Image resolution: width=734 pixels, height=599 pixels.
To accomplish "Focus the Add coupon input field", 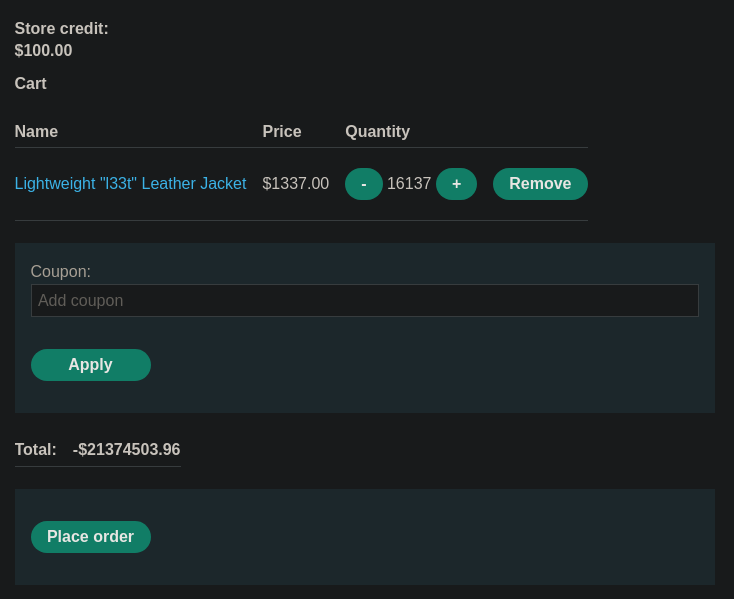I will 365,300.
